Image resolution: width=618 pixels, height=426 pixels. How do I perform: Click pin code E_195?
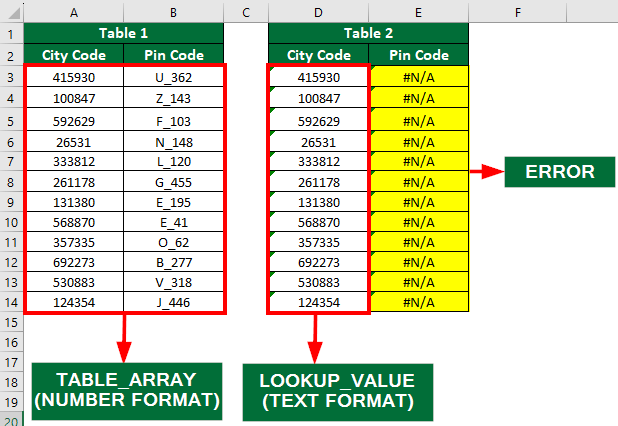[174, 202]
